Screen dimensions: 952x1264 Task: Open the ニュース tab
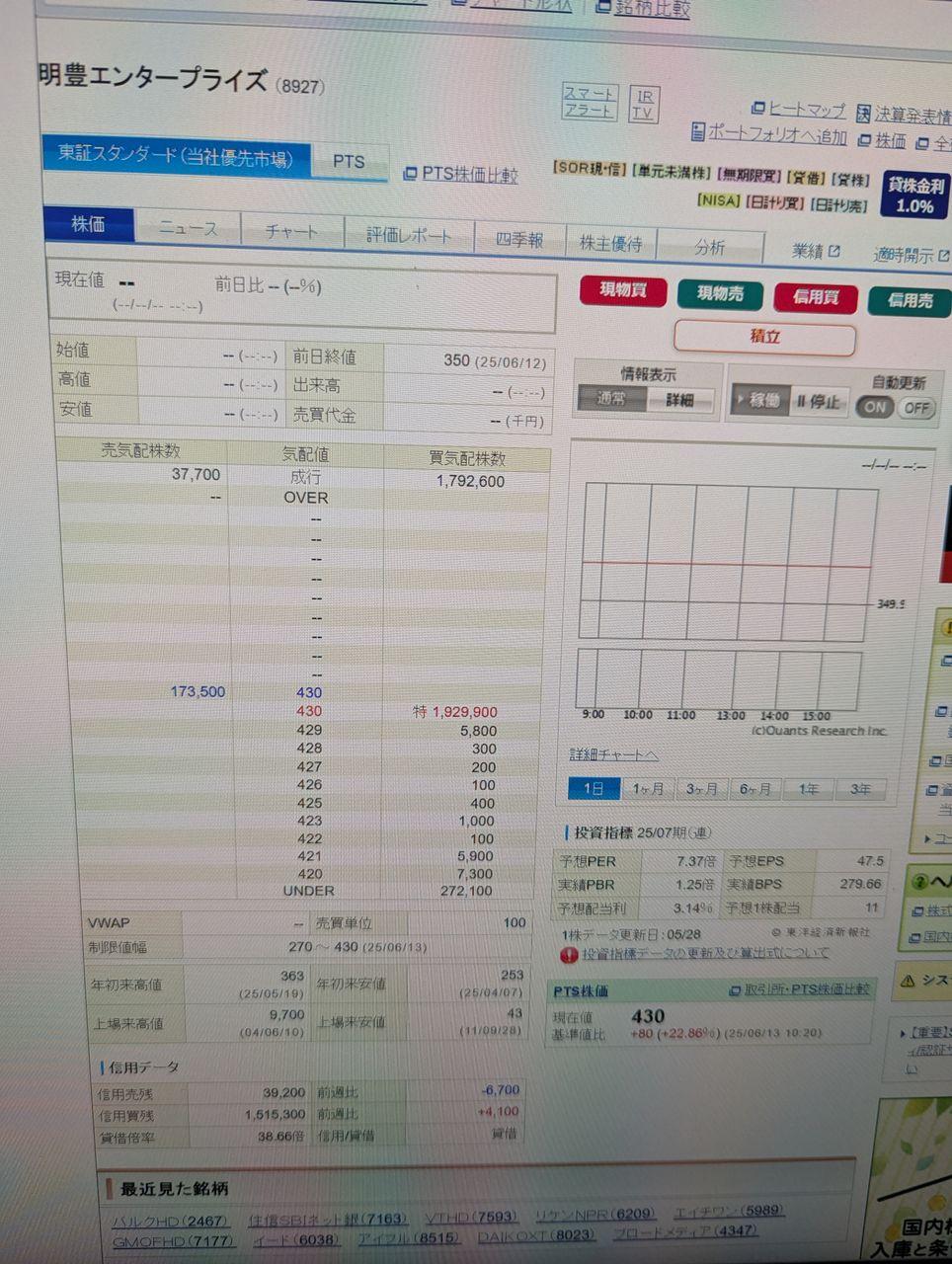tap(188, 228)
